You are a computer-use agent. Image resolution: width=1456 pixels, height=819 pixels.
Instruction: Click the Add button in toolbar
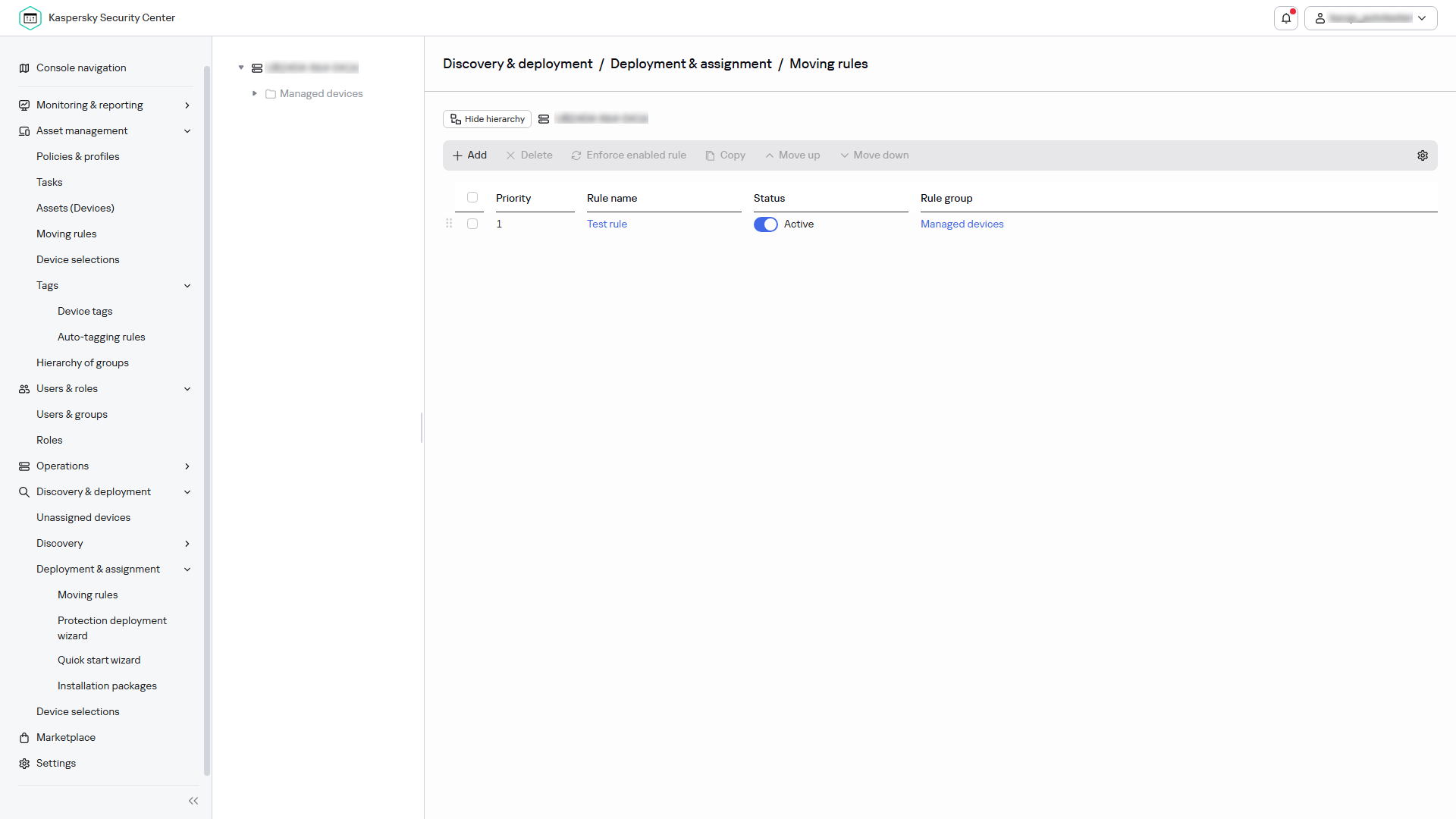point(469,155)
